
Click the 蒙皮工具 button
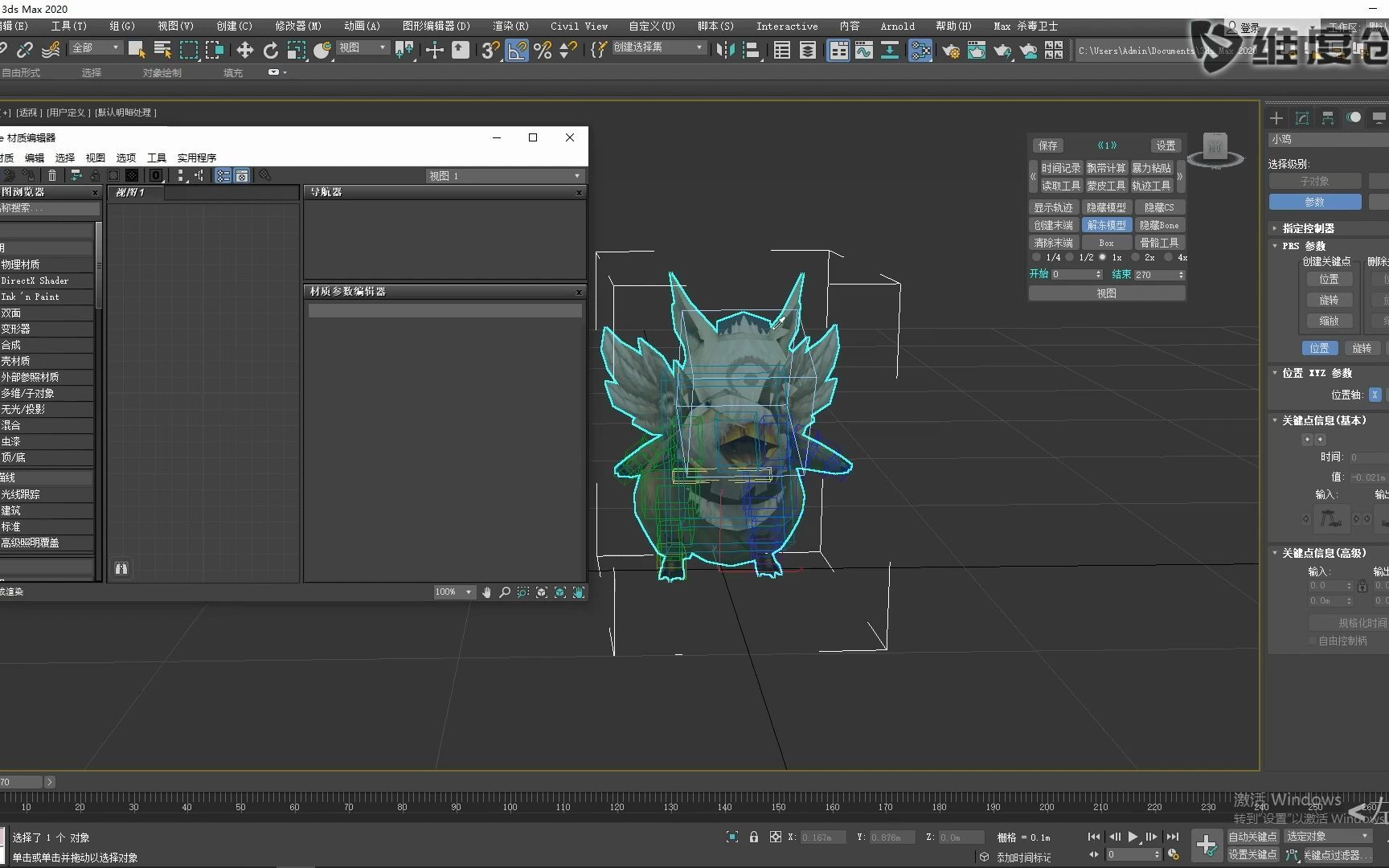pyautogui.click(x=1106, y=186)
